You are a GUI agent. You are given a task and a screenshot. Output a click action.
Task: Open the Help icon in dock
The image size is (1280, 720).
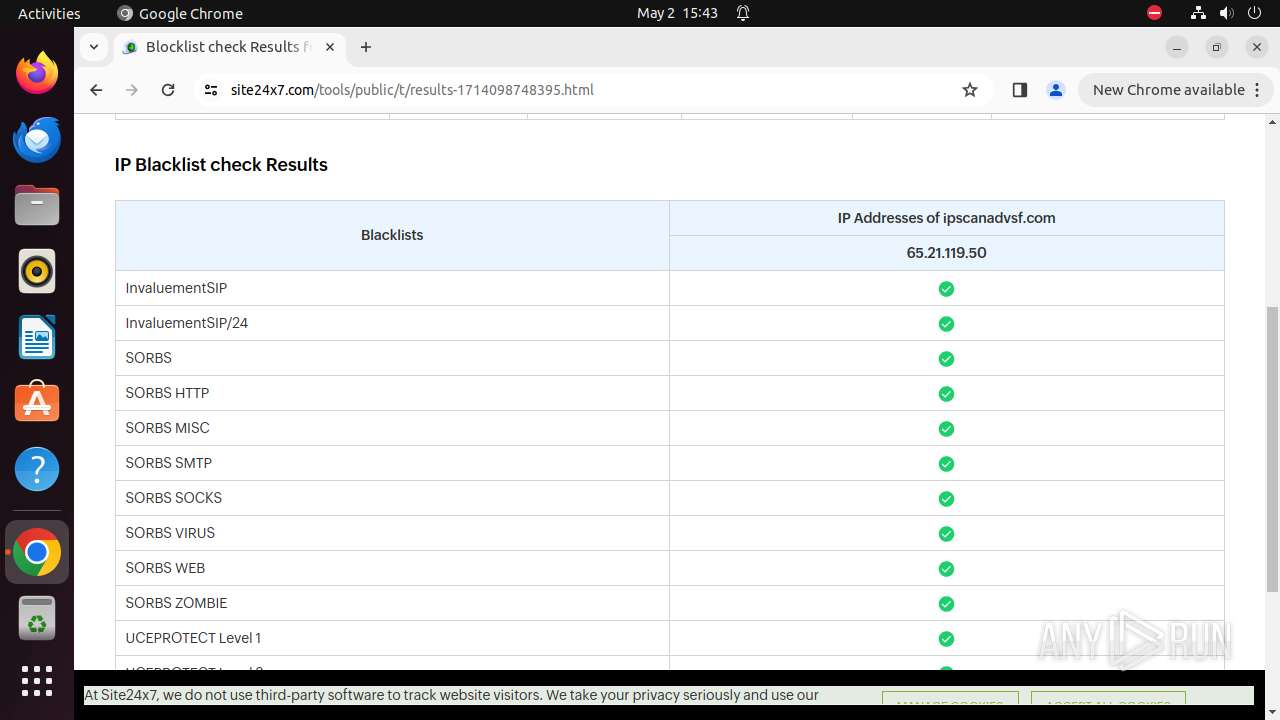(37, 469)
